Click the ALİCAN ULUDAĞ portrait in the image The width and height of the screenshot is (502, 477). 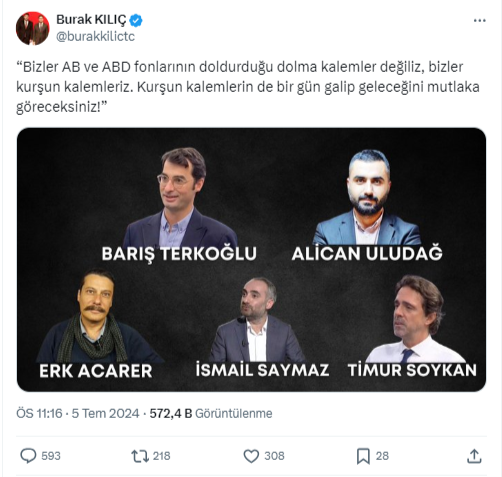click(x=367, y=197)
